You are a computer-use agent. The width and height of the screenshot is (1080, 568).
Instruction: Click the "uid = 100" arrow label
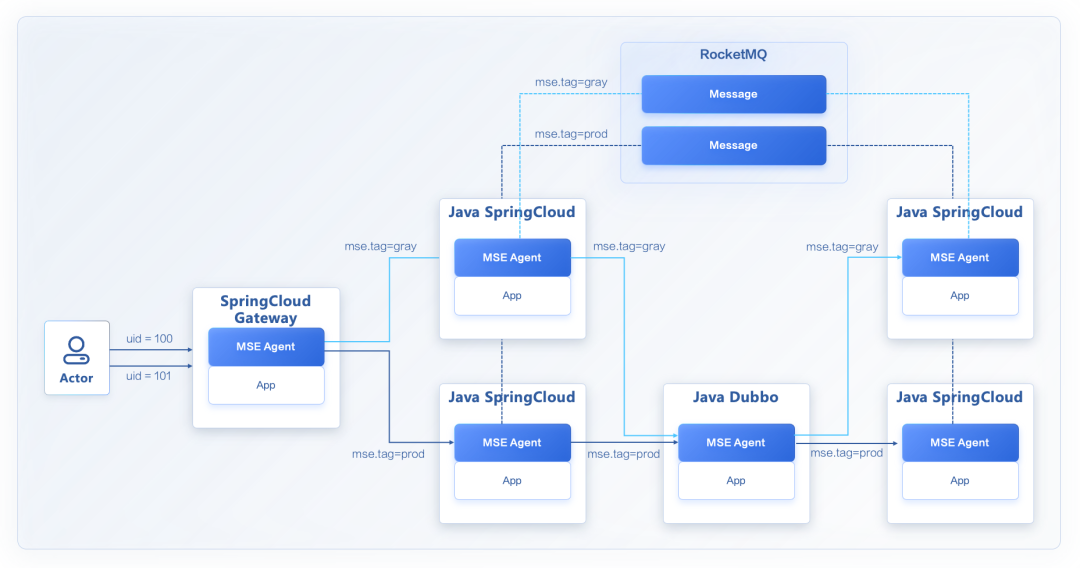pos(149,339)
